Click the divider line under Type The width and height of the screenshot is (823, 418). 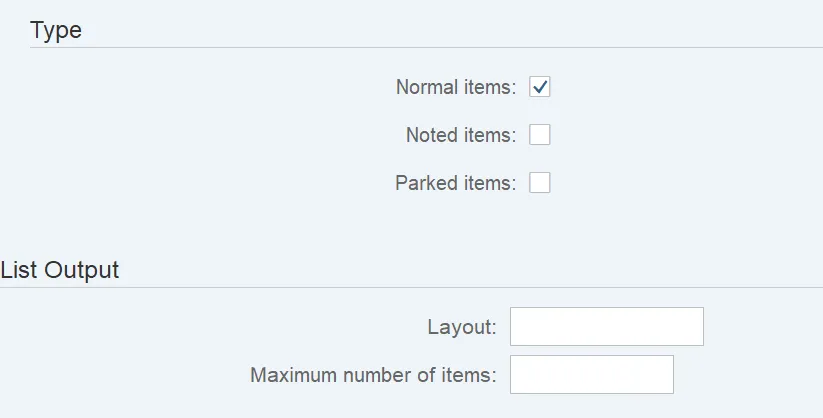(425, 48)
